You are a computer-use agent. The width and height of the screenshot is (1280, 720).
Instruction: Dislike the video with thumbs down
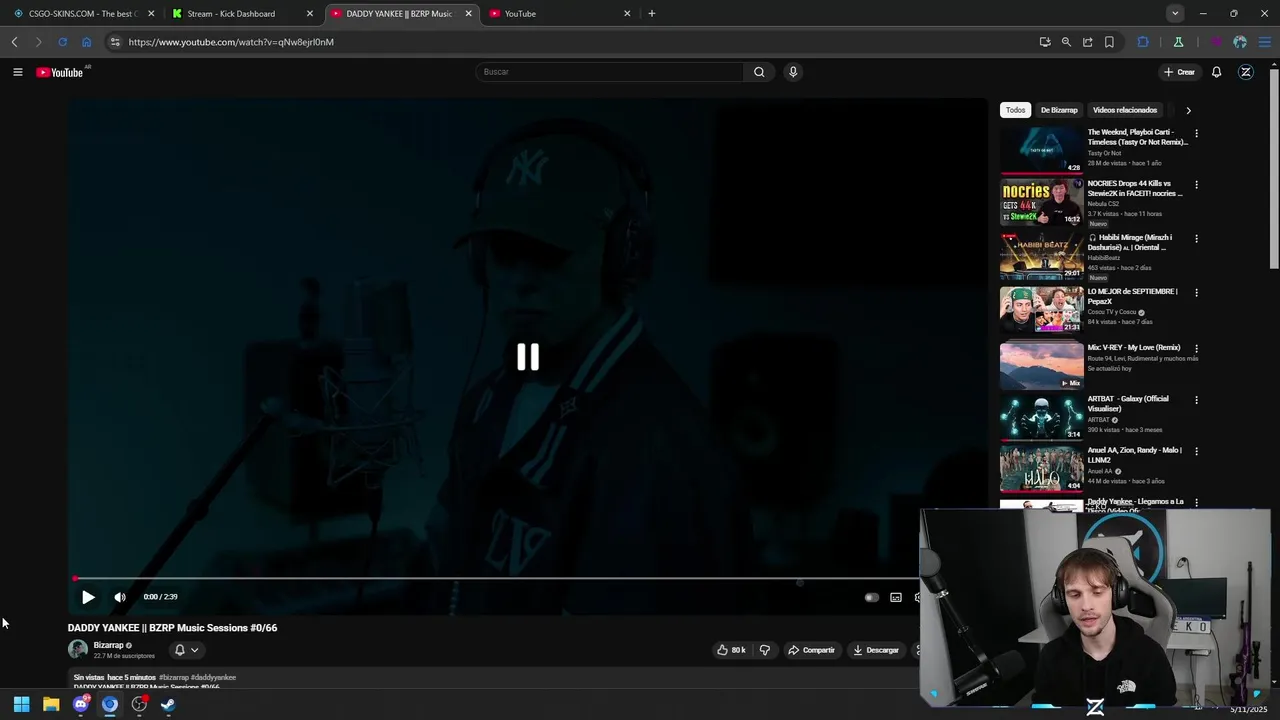pos(765,650)
